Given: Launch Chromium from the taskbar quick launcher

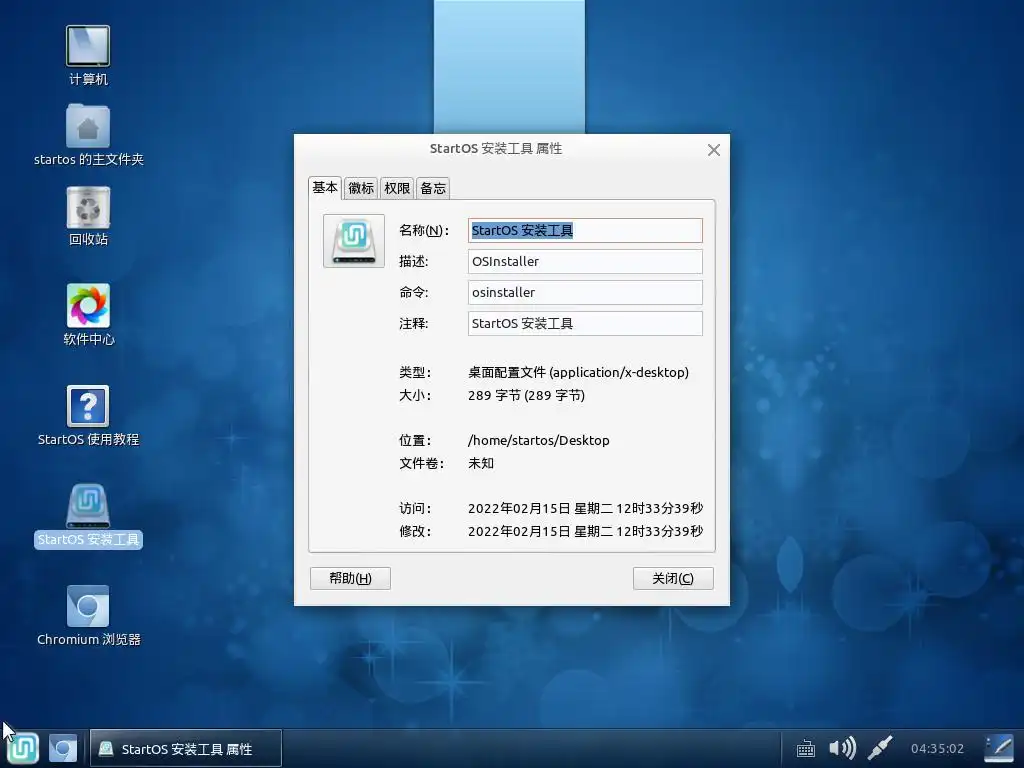Looking at the screenshot, I should point(63,748).
